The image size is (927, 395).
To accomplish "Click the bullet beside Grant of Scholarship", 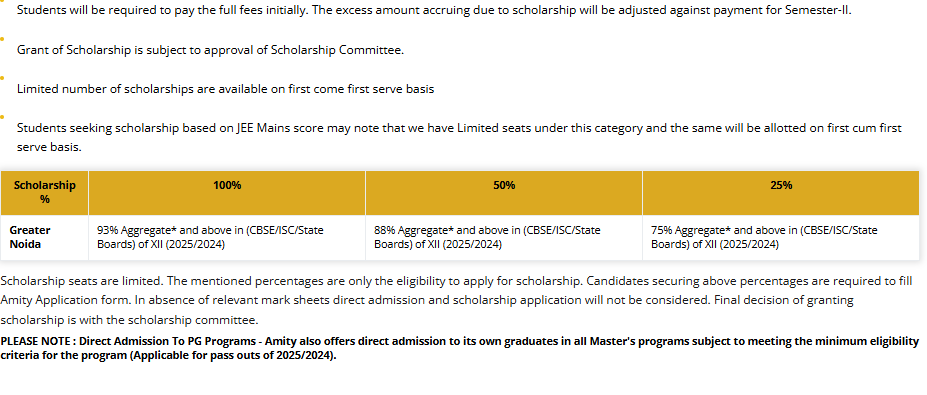I will 2,38.
